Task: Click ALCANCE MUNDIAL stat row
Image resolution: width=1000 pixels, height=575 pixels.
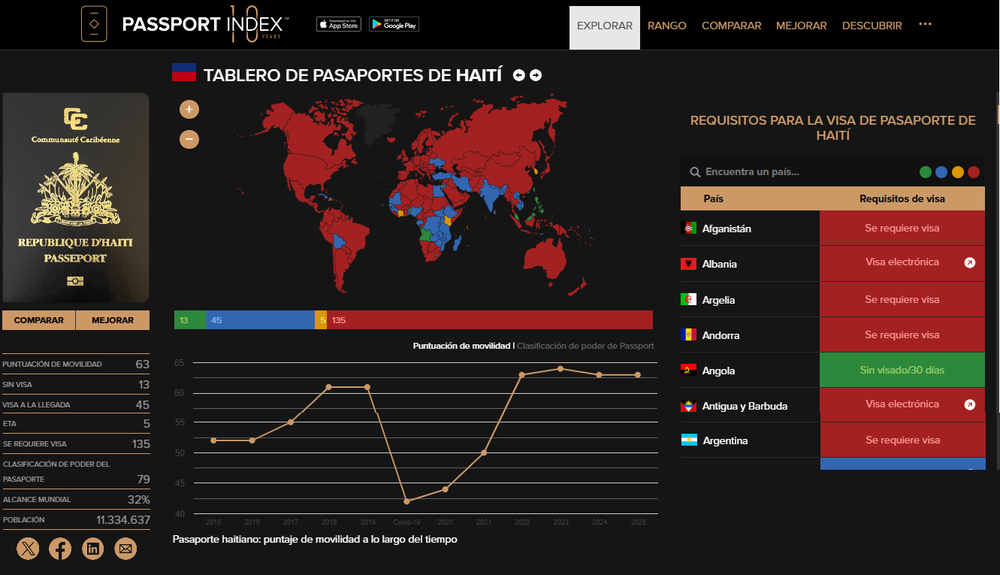Action: [76, 499]
